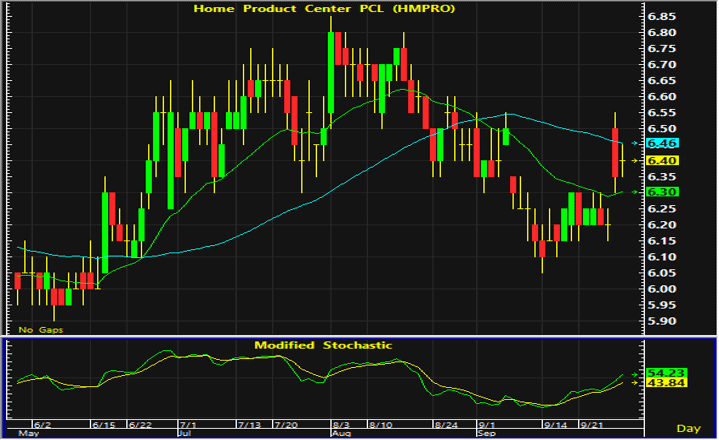The height and width of the screenshot is (440, 719).
Task: Click the chart title Home Product Center PCL (HMPRO)
Action: pos(324,8)
